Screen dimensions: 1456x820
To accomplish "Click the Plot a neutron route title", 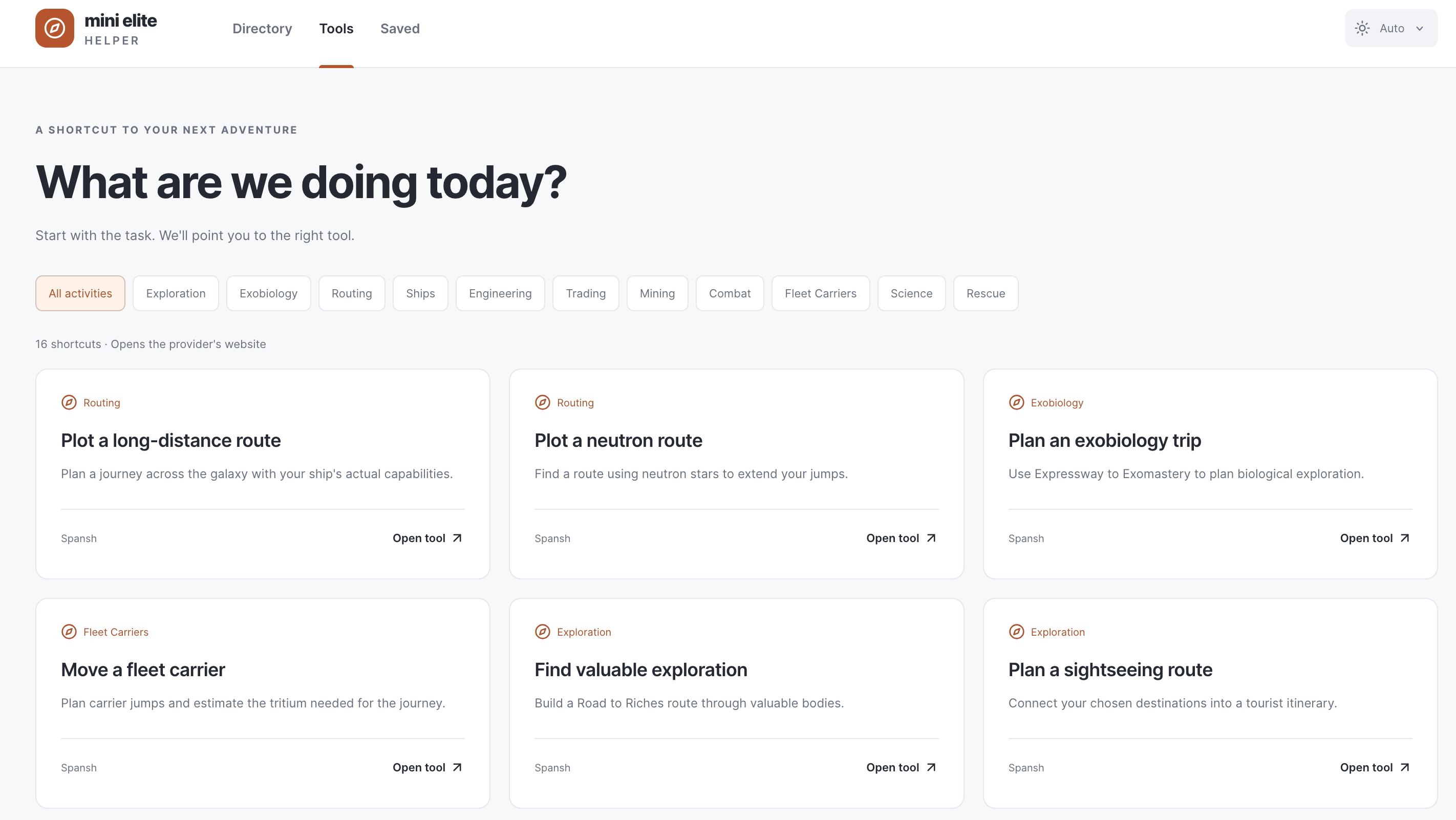I will 618,440.
